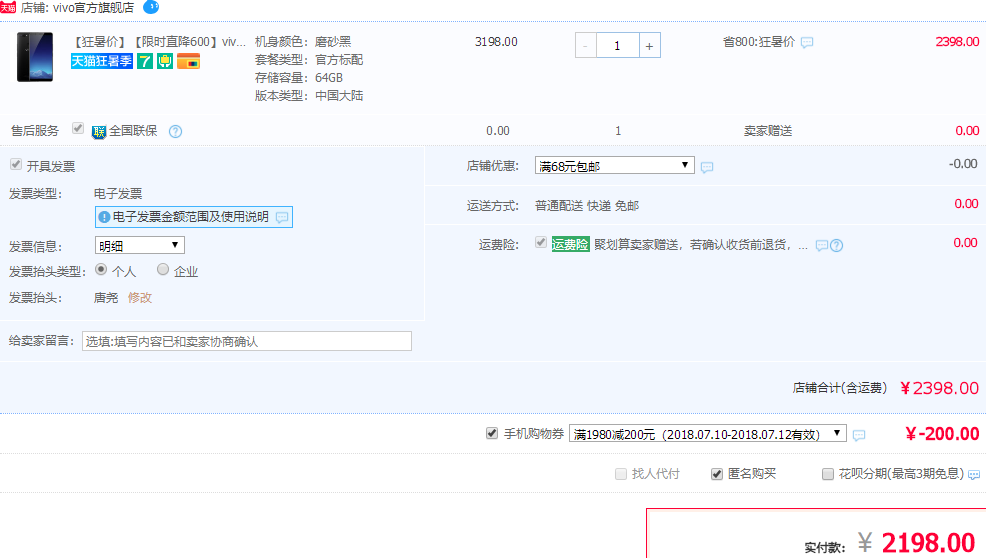
Task: Click comment icon after 花呗分期 option
Action: coord(974,475)
